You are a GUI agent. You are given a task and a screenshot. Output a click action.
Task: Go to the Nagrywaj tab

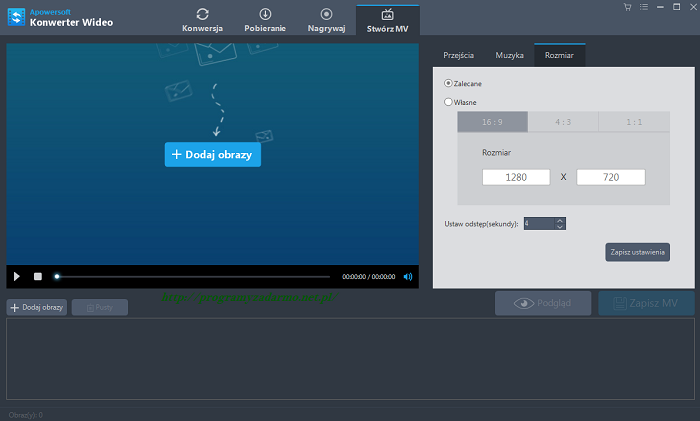pos(326,20)
